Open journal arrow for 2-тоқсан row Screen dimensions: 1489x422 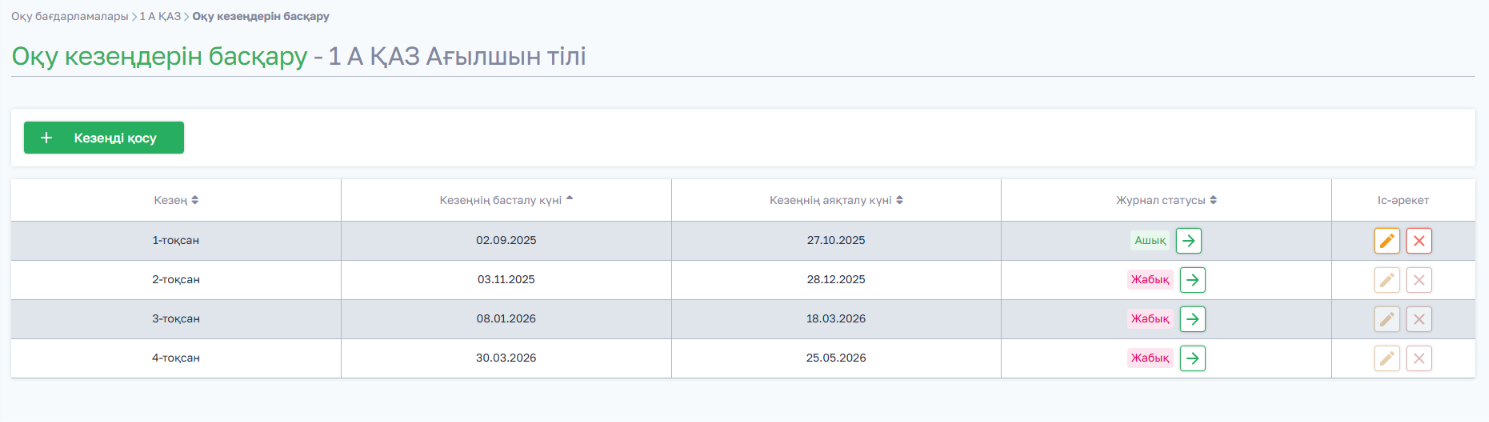coord(1192,280)
